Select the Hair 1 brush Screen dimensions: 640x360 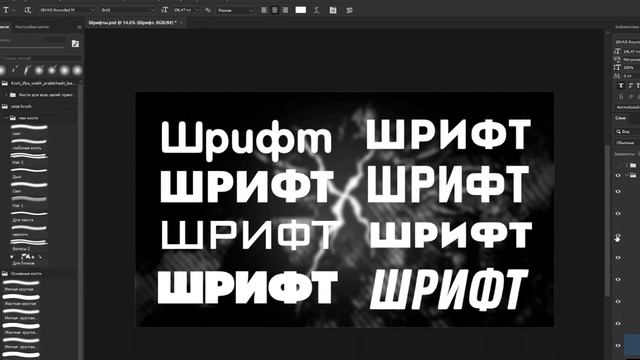pyautogui.click(x=29, y=202)
